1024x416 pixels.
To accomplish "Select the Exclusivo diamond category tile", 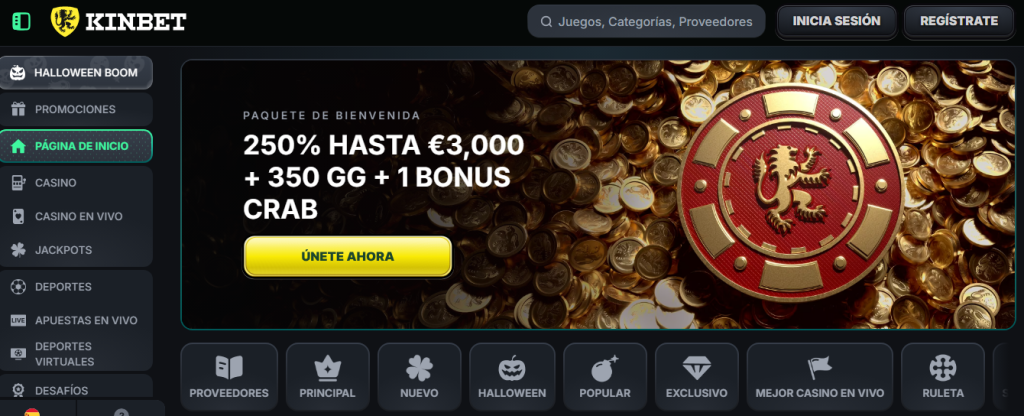I will tap(696, 377).
